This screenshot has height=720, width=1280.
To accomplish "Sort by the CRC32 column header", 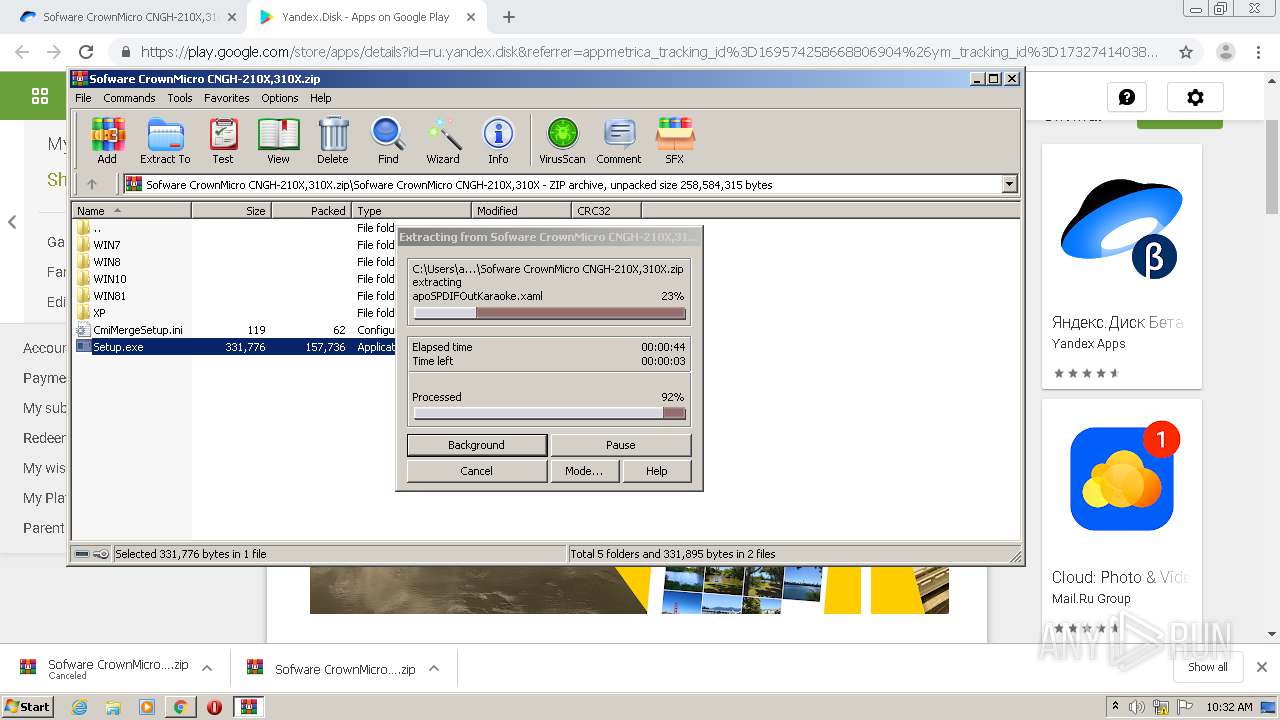I will click(x=606, y=210).
